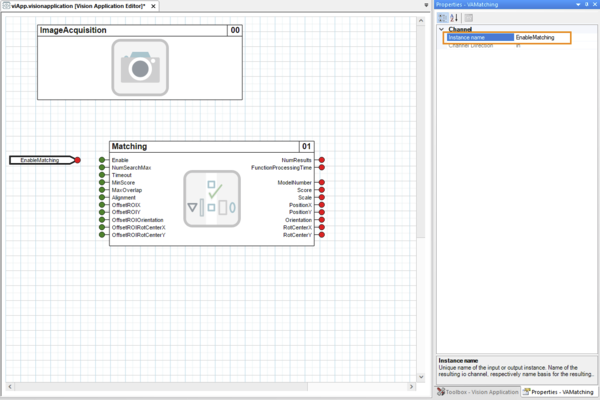Collapse the Channel category in Properties
Image resolution: width=600 pixels, height=400 pixels.
442,29
